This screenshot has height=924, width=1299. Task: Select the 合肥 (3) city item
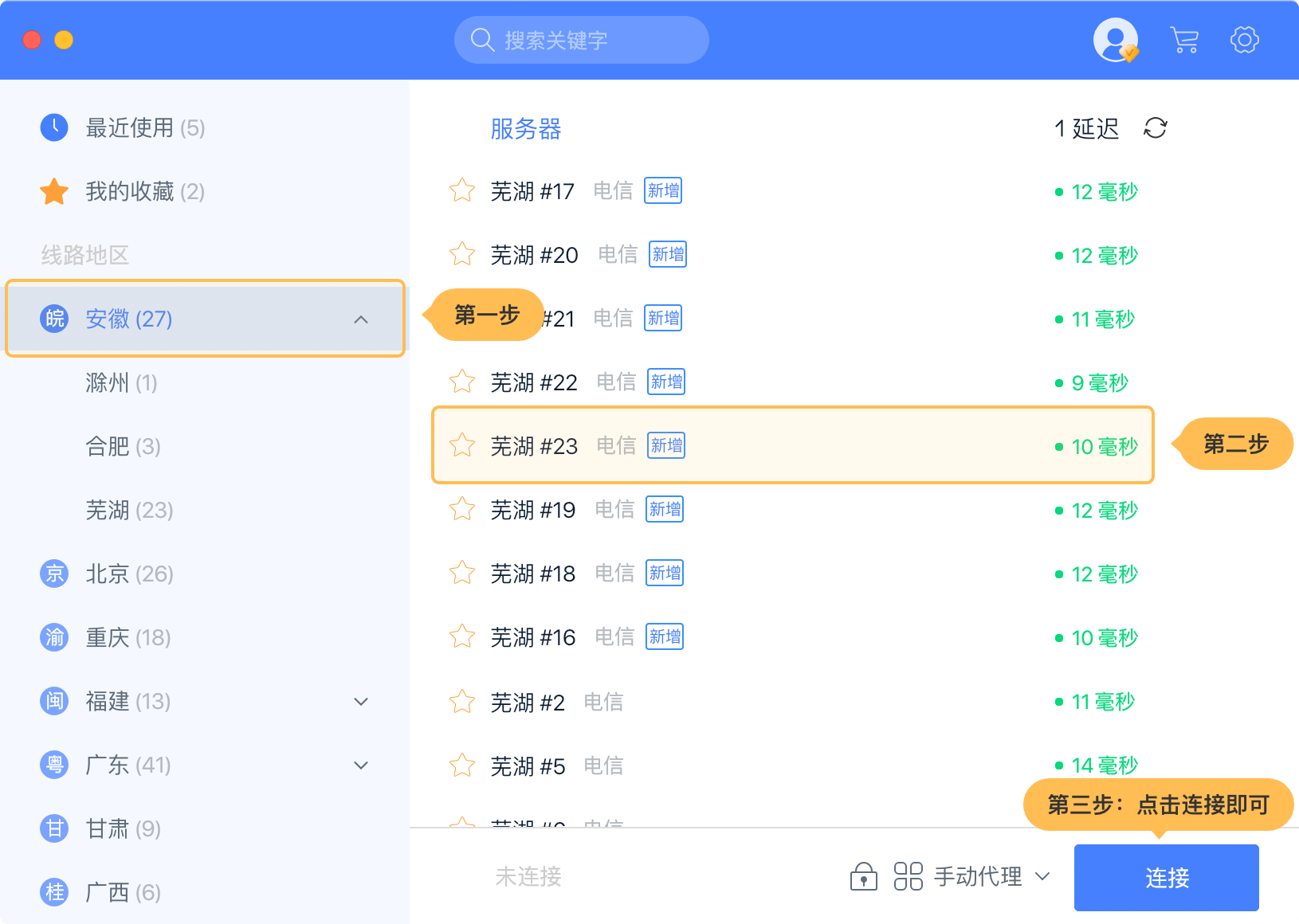click(124, 446)
